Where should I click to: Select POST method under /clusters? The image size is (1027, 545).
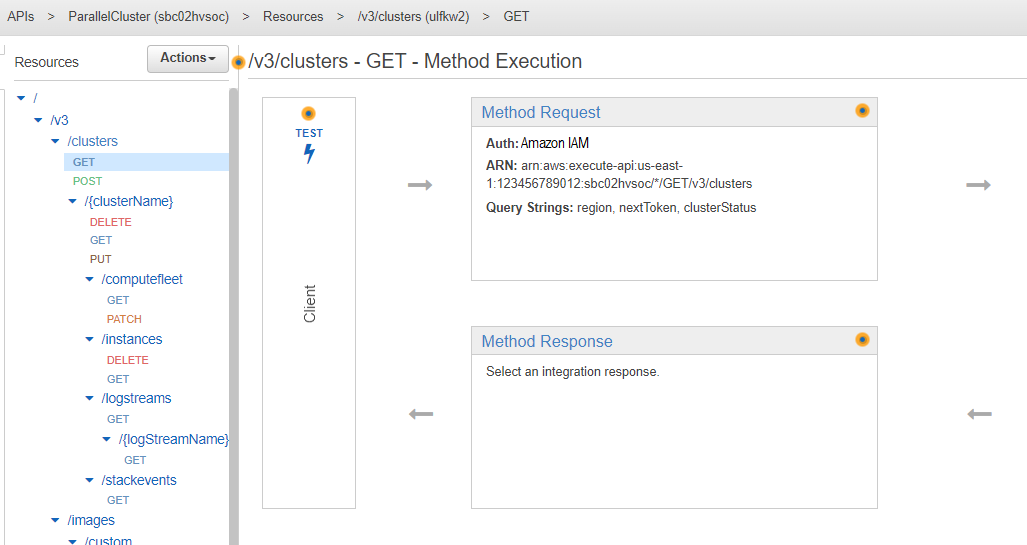(x=87, y=182)
